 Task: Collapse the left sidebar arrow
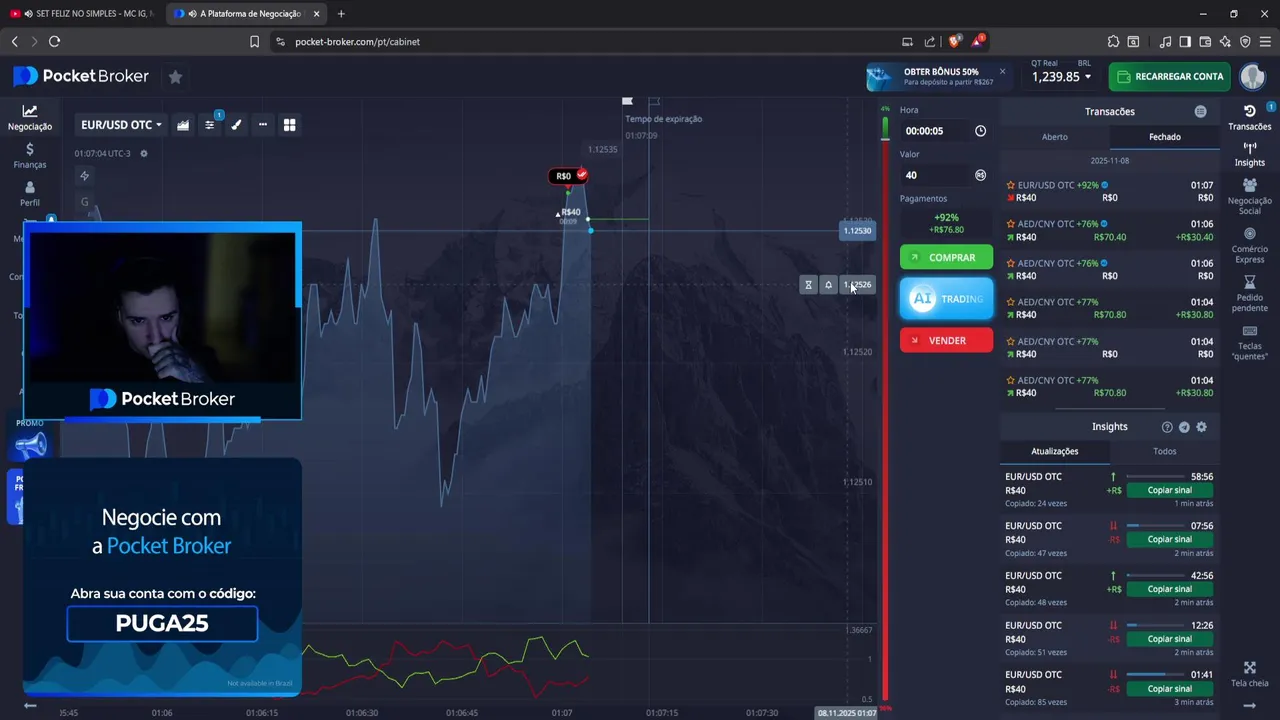(30, 705)
